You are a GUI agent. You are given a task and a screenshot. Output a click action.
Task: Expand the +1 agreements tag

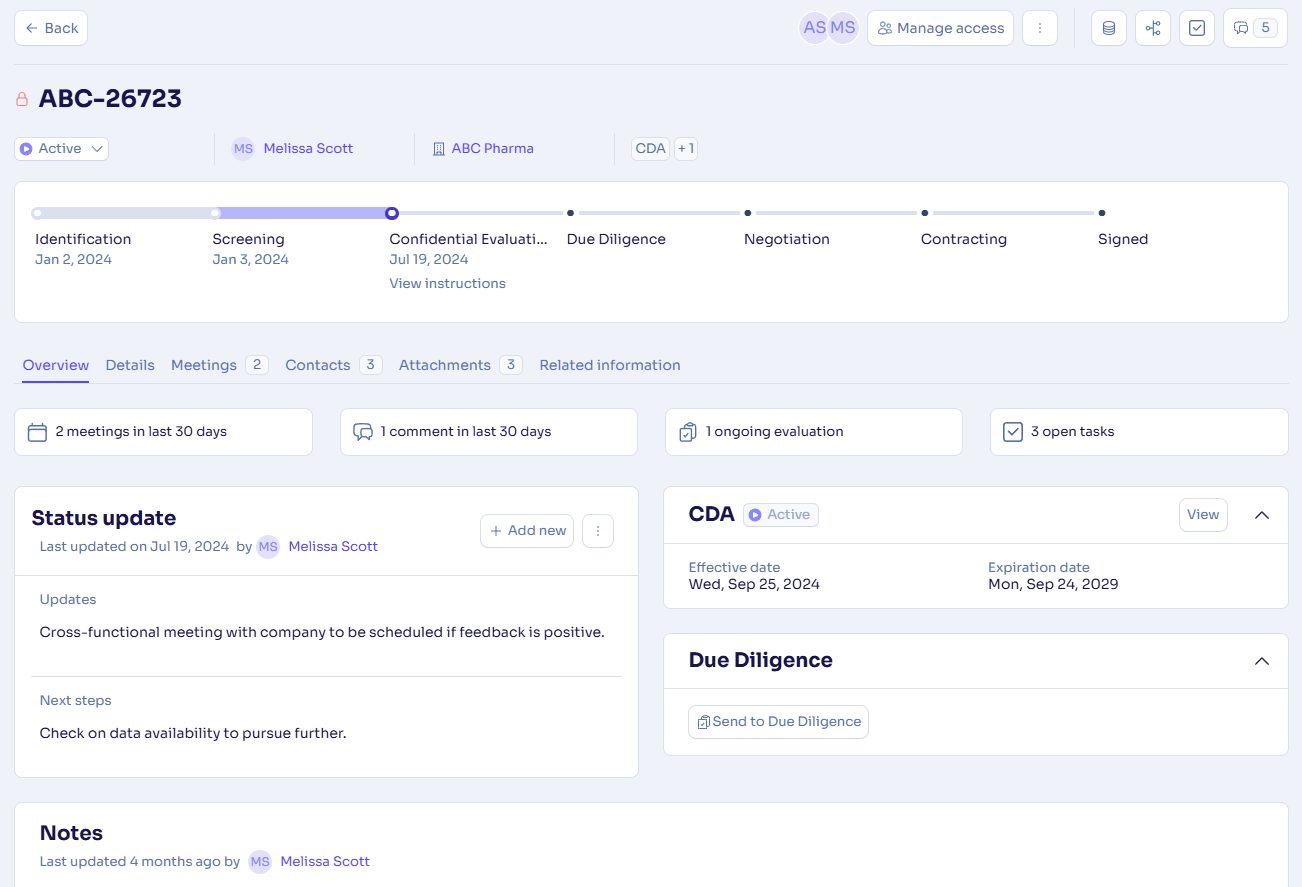[x=685, y=149]
